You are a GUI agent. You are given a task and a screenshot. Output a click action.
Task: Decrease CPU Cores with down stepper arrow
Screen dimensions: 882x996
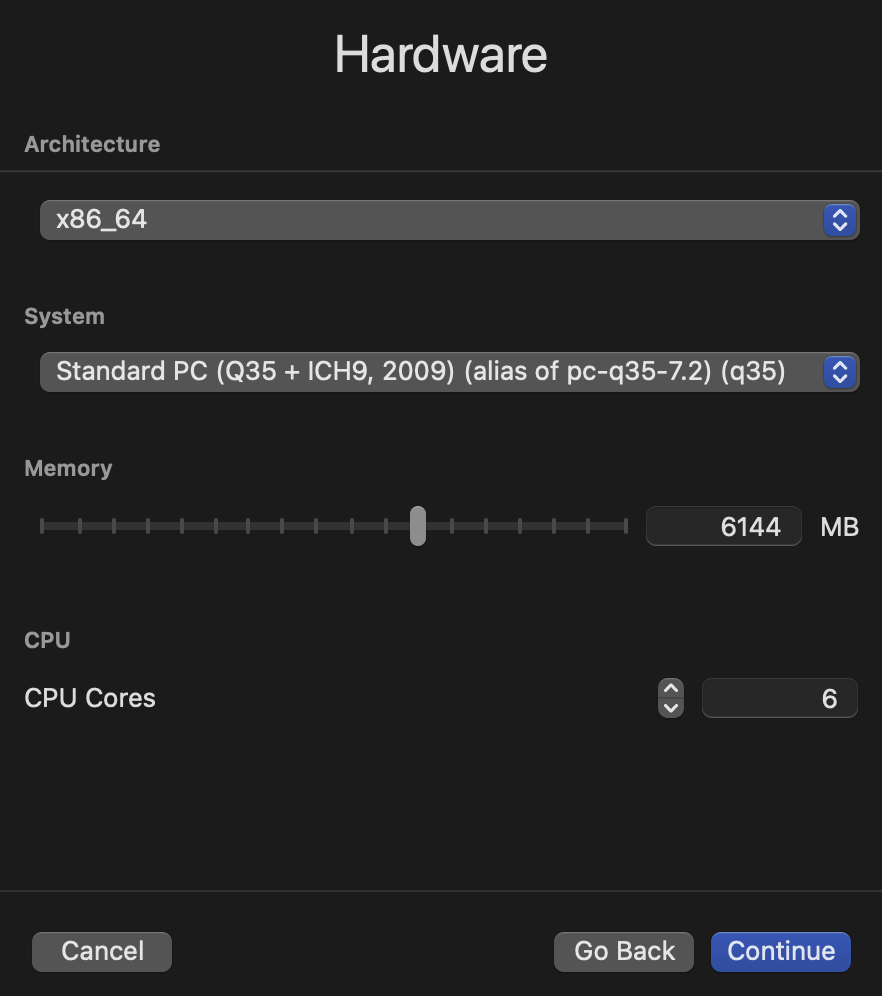[x=671, y=708]
